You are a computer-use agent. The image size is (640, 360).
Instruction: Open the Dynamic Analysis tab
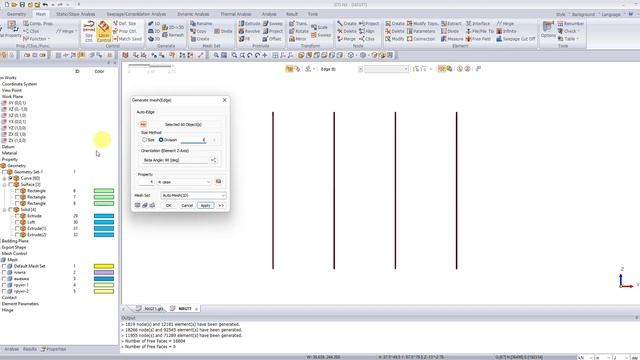[193, 14]
